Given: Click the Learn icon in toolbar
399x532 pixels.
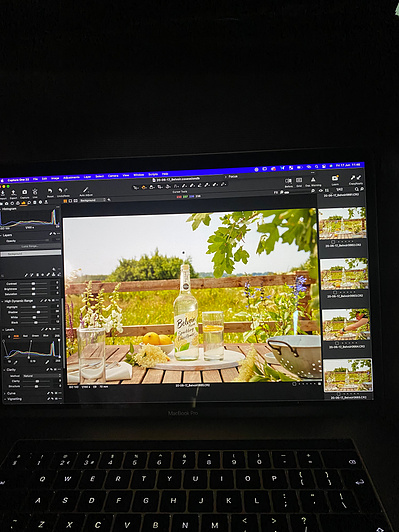Looking at the screenshot, I should 335,178.
